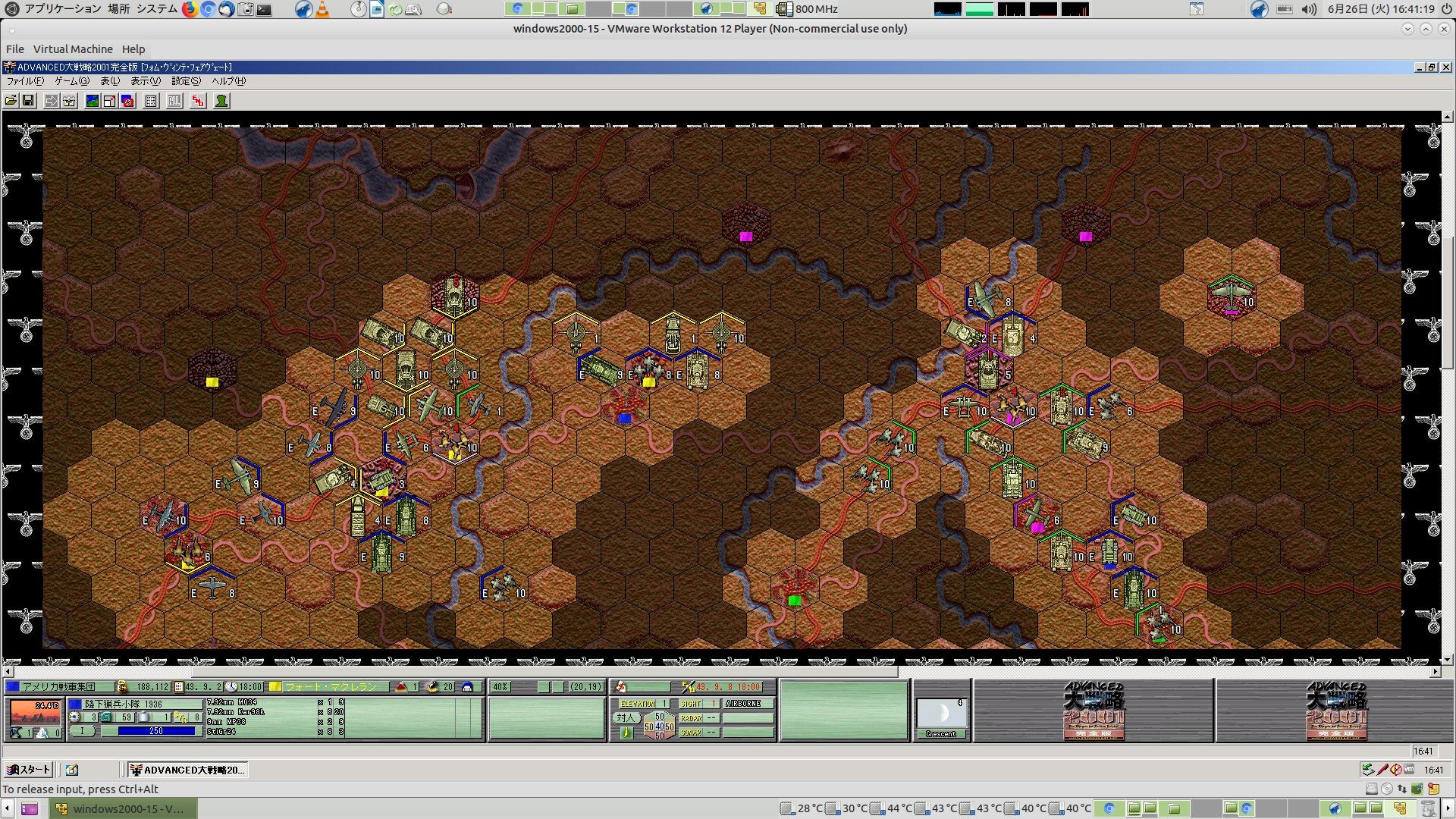Open the ファイル(F) menu
The height and width of the screenshot is (819, 1456).
pos(25,81)
